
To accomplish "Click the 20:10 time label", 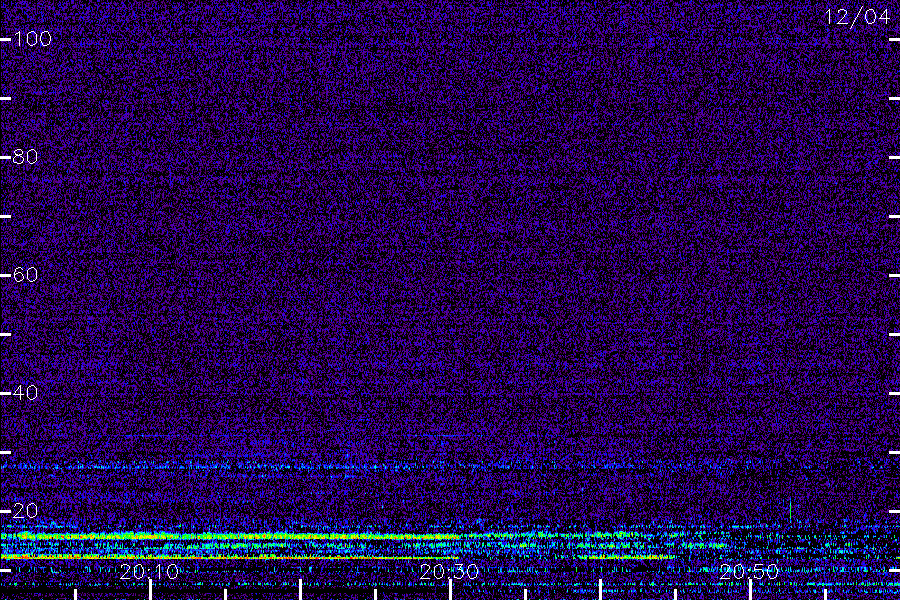I will [149, 571].
